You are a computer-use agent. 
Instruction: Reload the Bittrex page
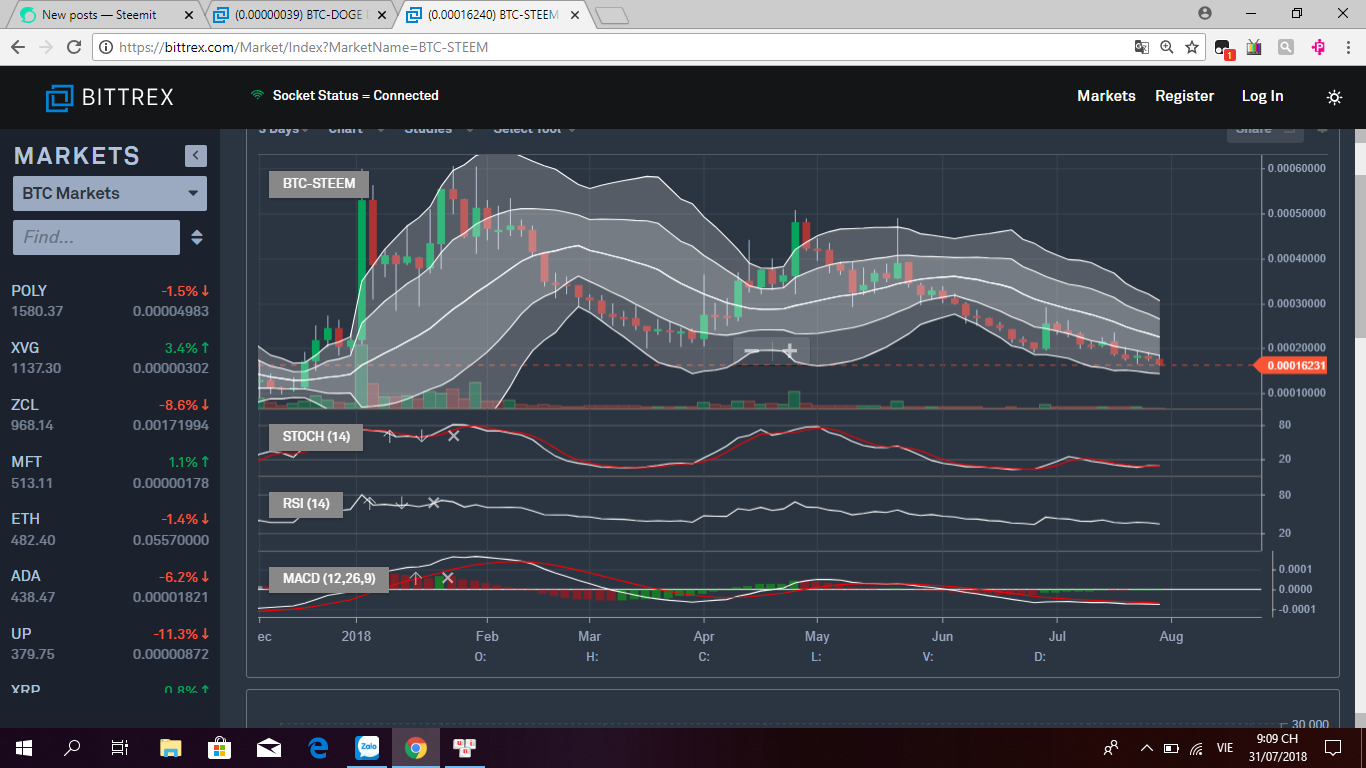[x=74, y=47]
